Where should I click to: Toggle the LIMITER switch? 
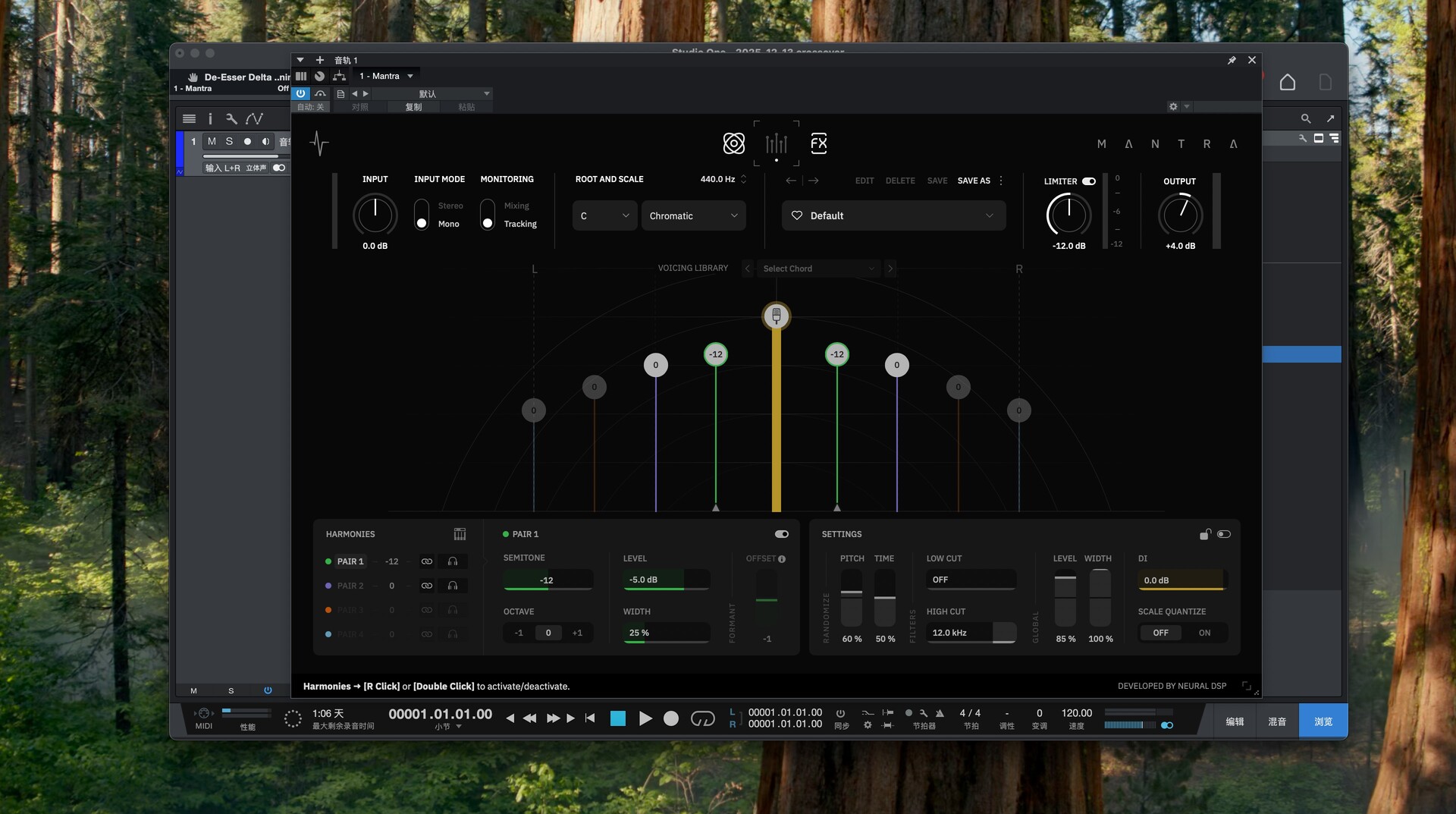[1089, 181]
